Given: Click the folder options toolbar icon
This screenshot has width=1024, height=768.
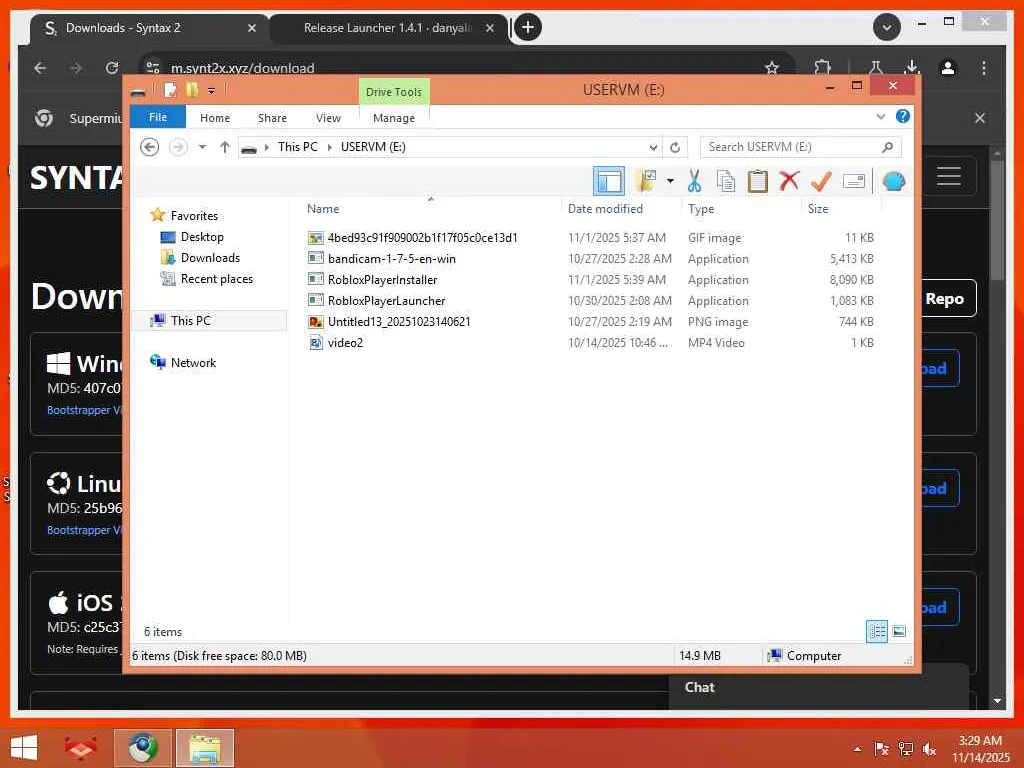Looking at the screenshot, I should [x=646, y=181].
